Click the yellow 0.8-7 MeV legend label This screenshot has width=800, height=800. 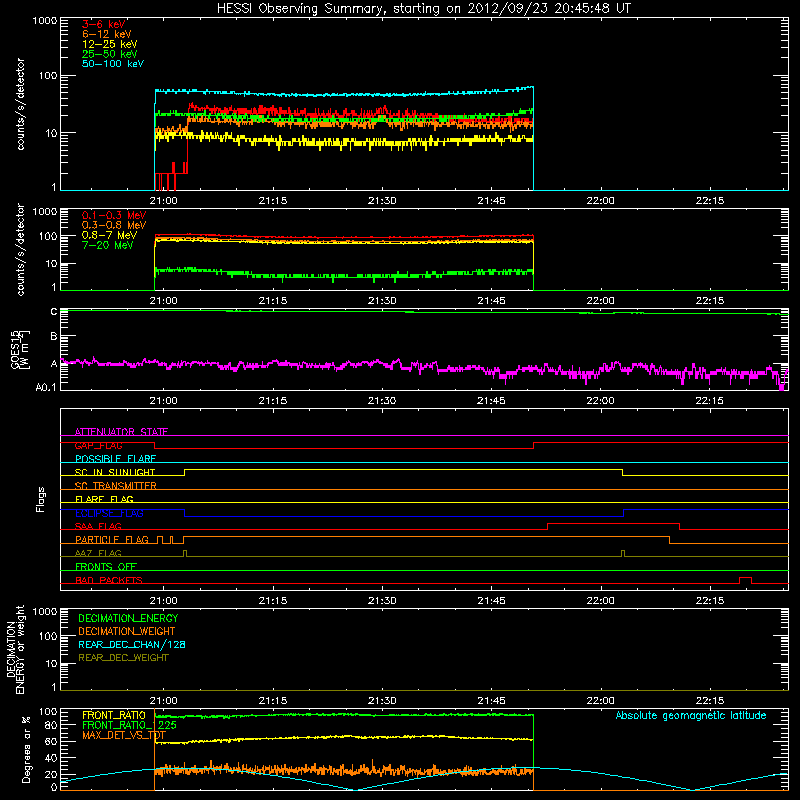point(110,235)
